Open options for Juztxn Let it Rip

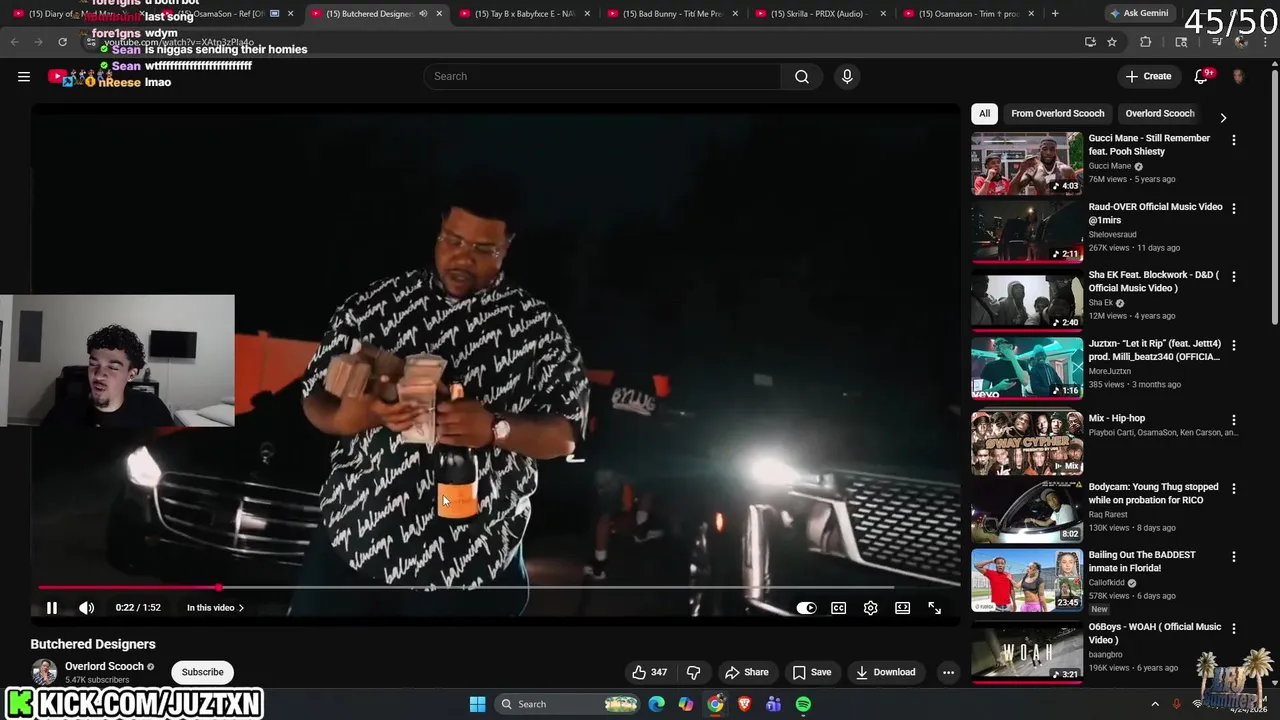[x=1233, y=346]
